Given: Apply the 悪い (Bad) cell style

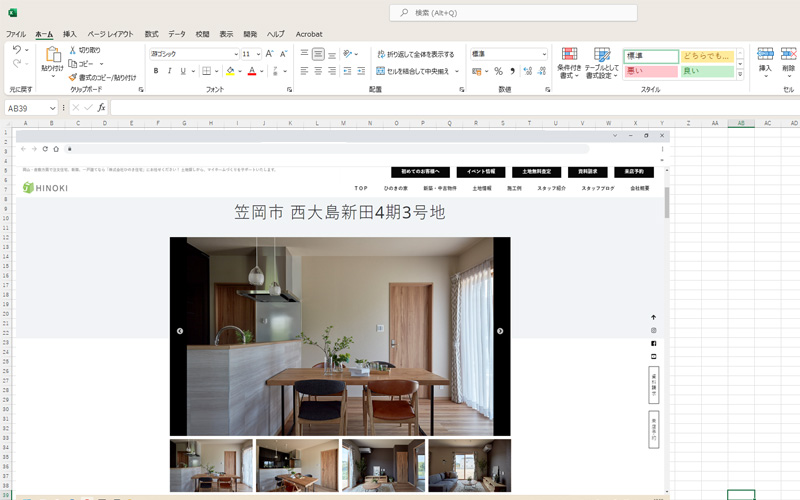Looking at the screenshot, I should coord(650,71).
